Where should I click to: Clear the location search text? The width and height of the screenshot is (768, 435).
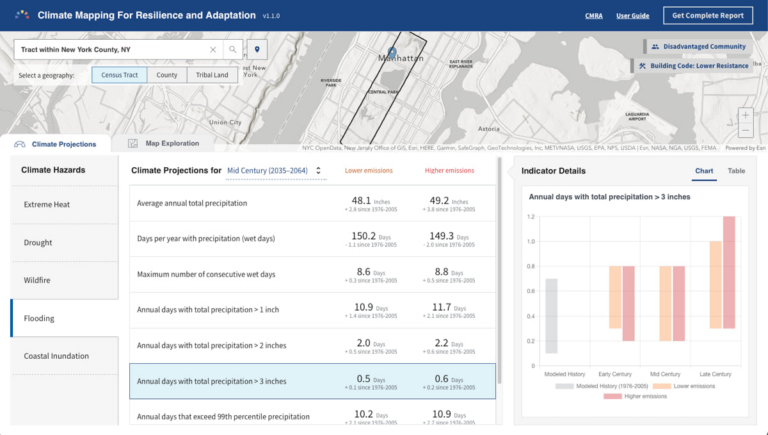coord(213,49)
